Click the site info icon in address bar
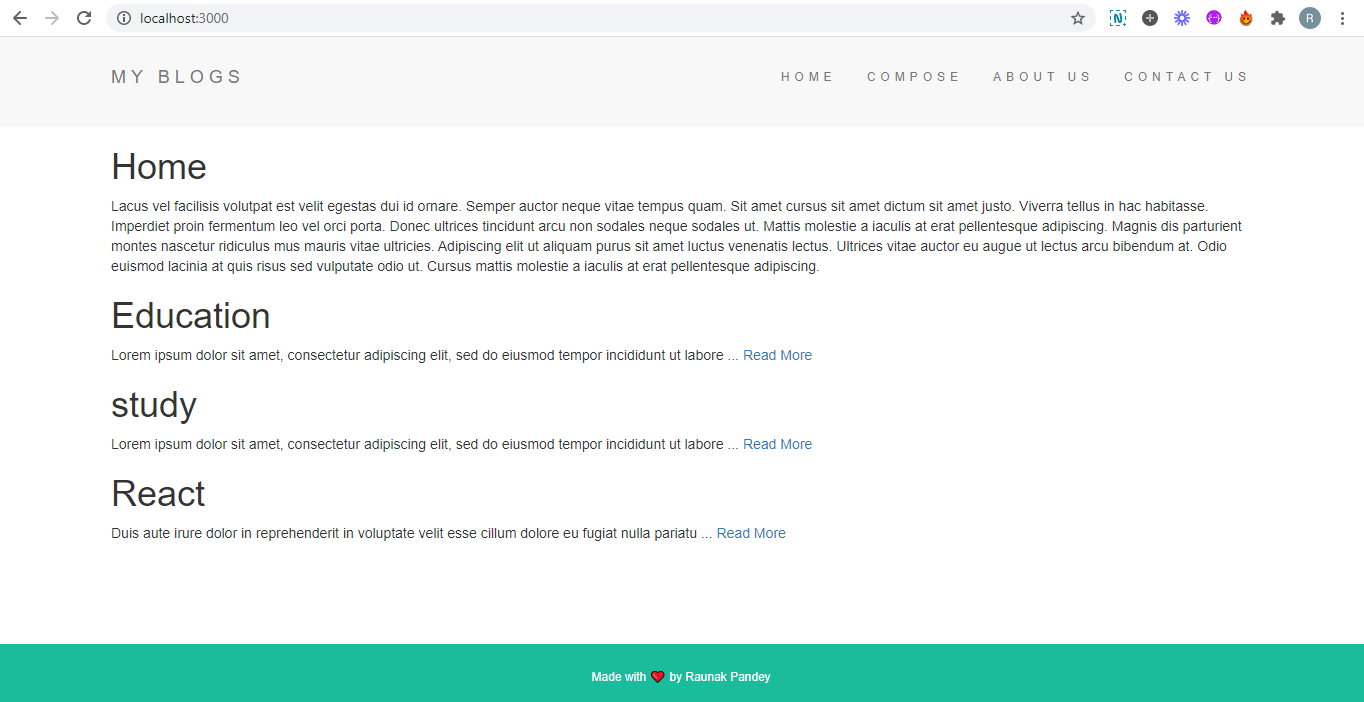1364x702 pixels. (124, 18)
